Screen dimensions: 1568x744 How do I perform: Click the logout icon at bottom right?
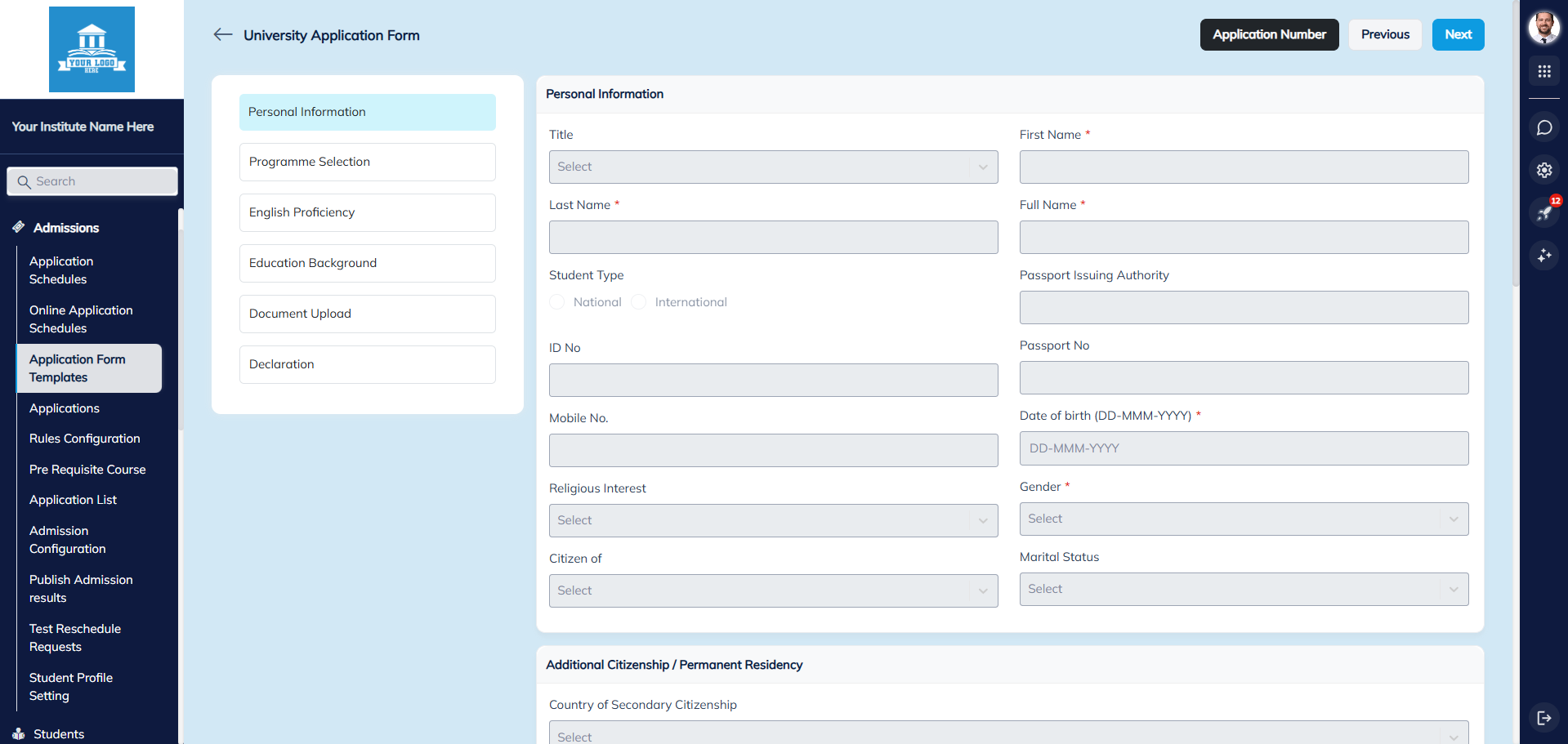[1544, 718]
